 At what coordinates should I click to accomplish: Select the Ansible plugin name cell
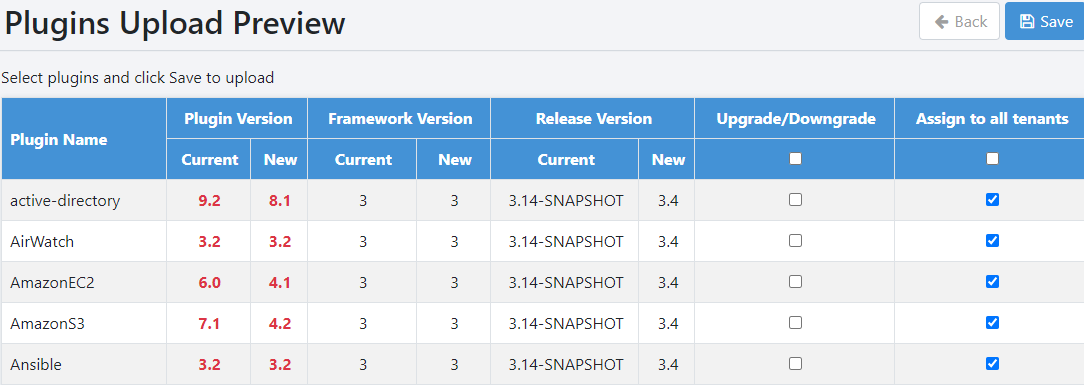point(84,364)
